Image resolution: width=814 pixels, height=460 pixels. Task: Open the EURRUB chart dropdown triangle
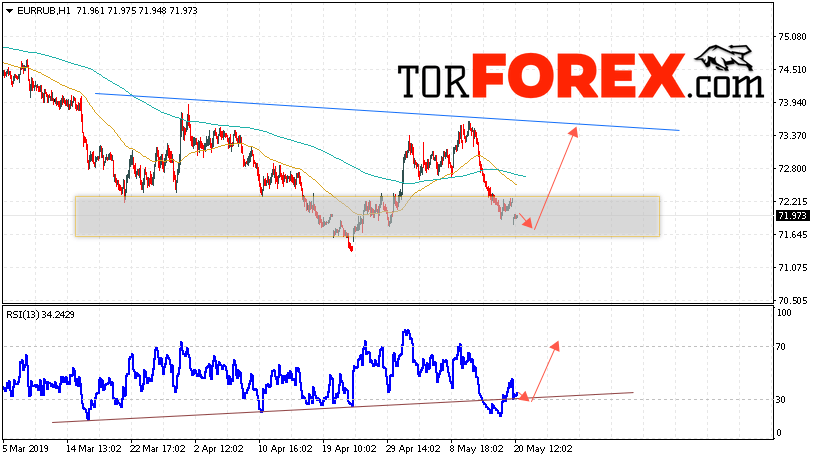coord(9,11)
